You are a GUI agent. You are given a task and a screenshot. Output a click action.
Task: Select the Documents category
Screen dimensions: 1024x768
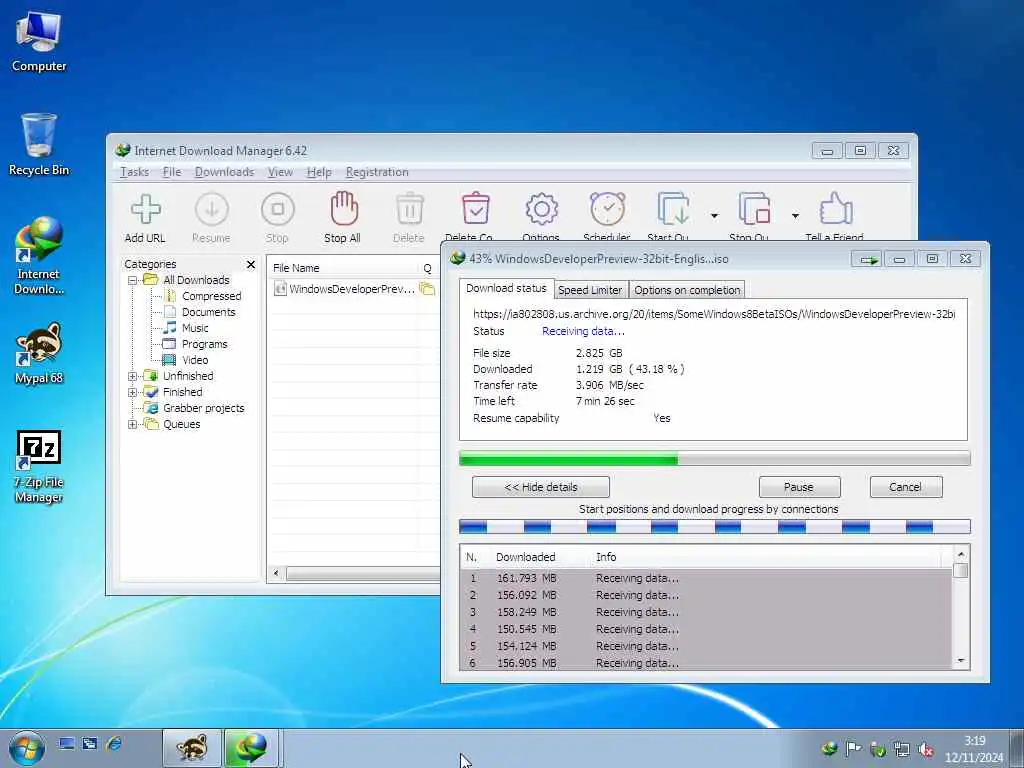(x=208, y=312)
